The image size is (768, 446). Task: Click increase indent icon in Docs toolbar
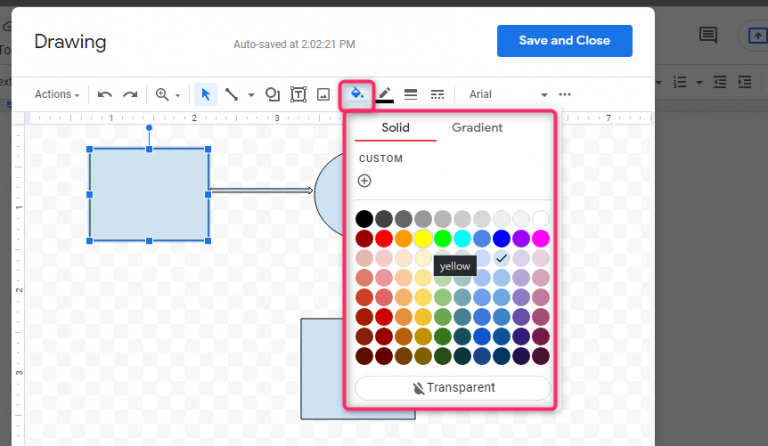(x=744, y=82)
